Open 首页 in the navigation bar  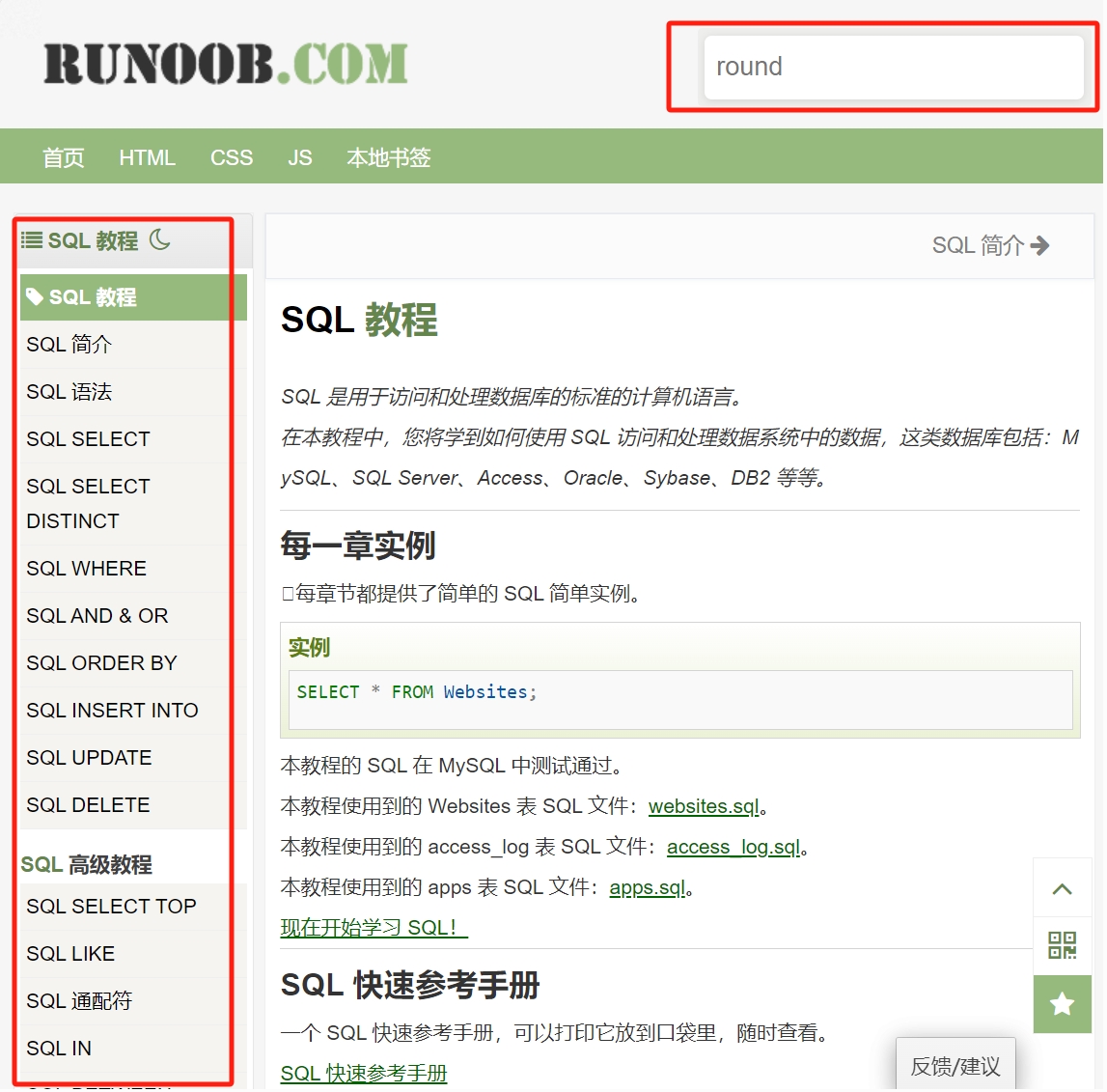point(64,157)
